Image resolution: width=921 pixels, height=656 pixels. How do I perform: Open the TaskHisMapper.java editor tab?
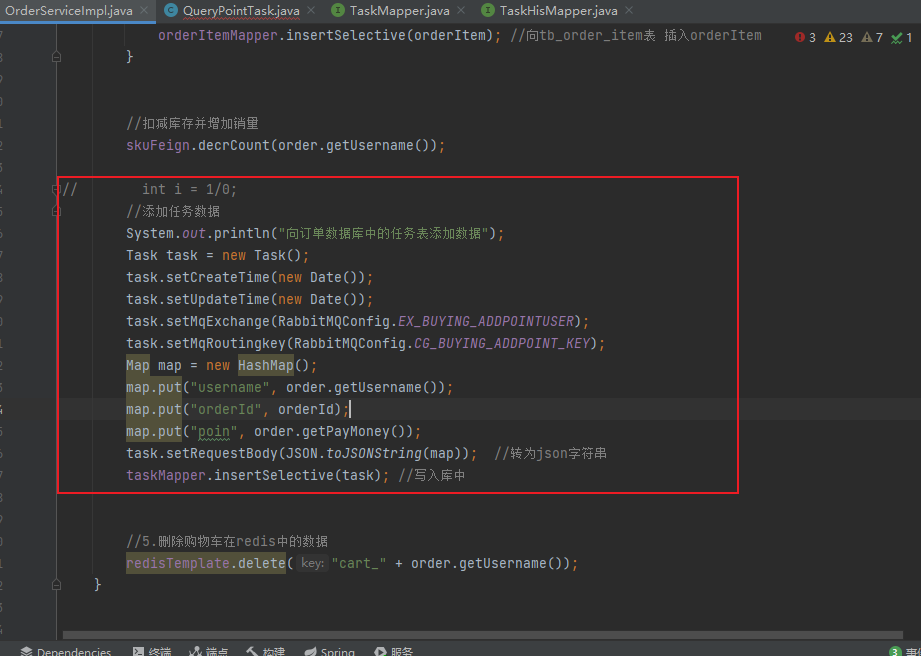[559, 10]
